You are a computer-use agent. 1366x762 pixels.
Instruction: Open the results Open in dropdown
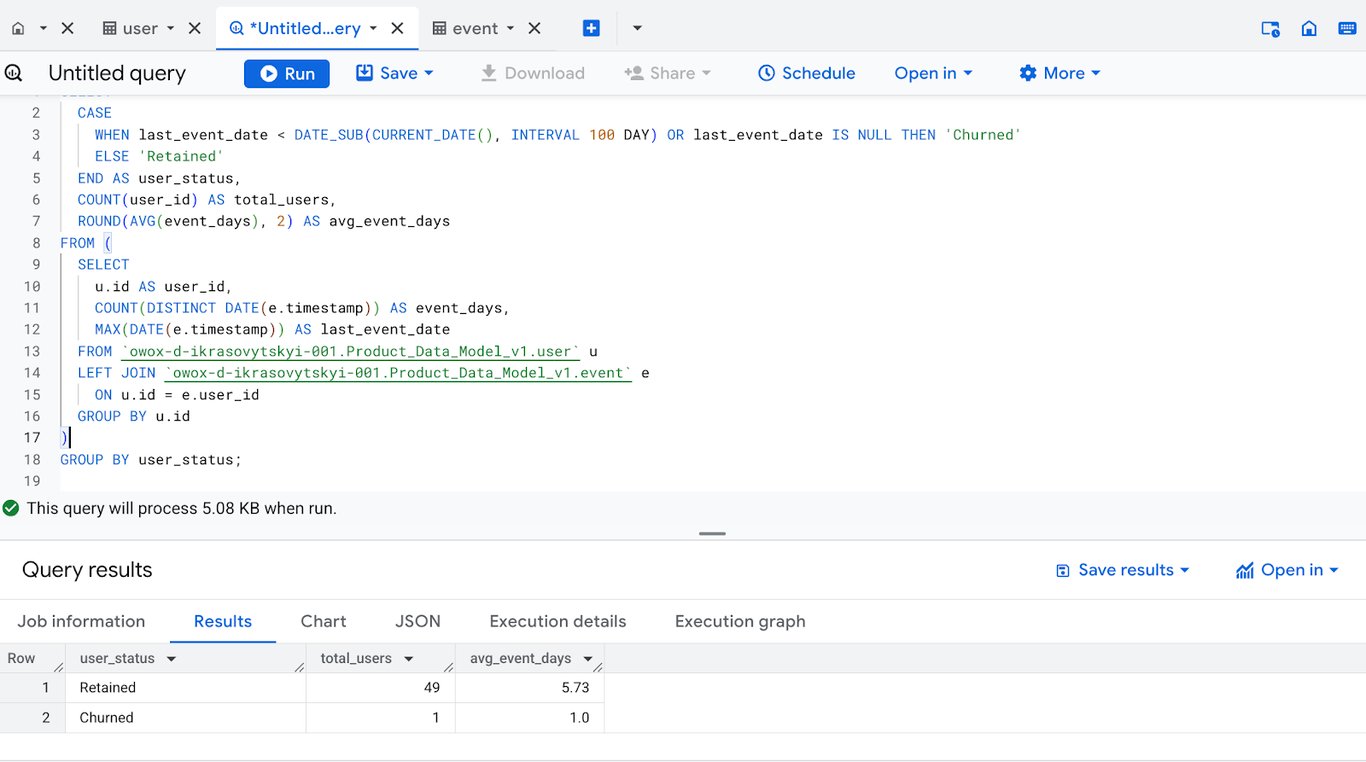pos(1287,570)
